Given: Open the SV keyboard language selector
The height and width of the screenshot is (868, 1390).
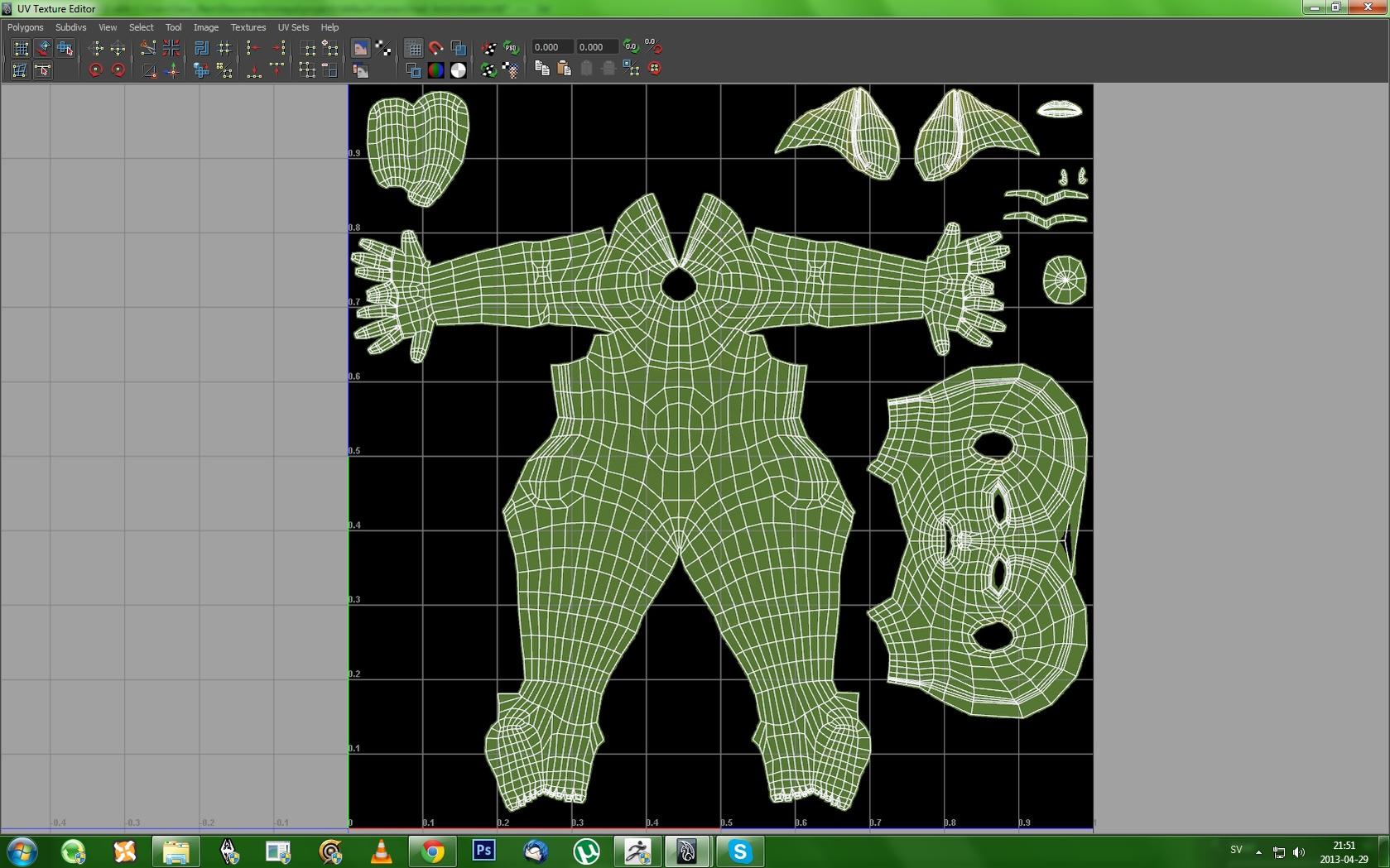Looking at the screenshot, I should (x=1235, y=850).
